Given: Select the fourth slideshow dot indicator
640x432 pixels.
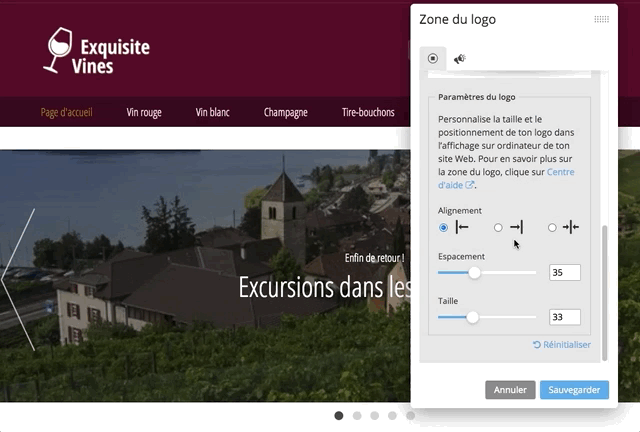Looking at the screenshot, I should (x=392, y=416).
